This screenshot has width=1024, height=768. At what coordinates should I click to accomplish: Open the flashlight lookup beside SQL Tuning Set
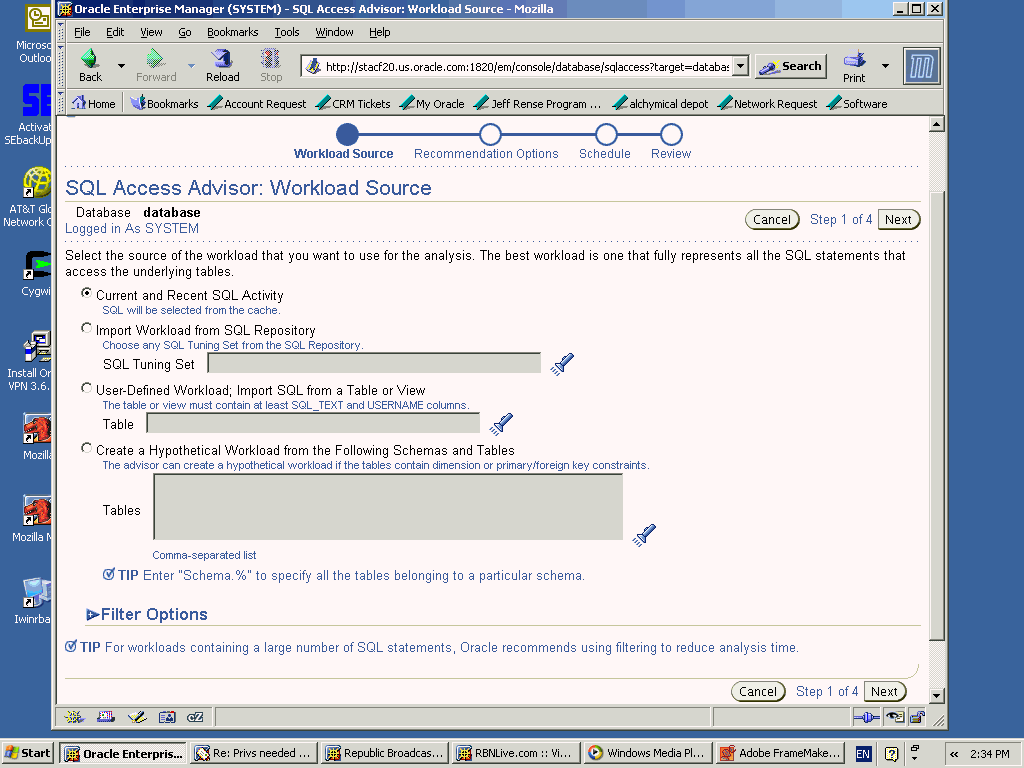[x=563, y=364]
